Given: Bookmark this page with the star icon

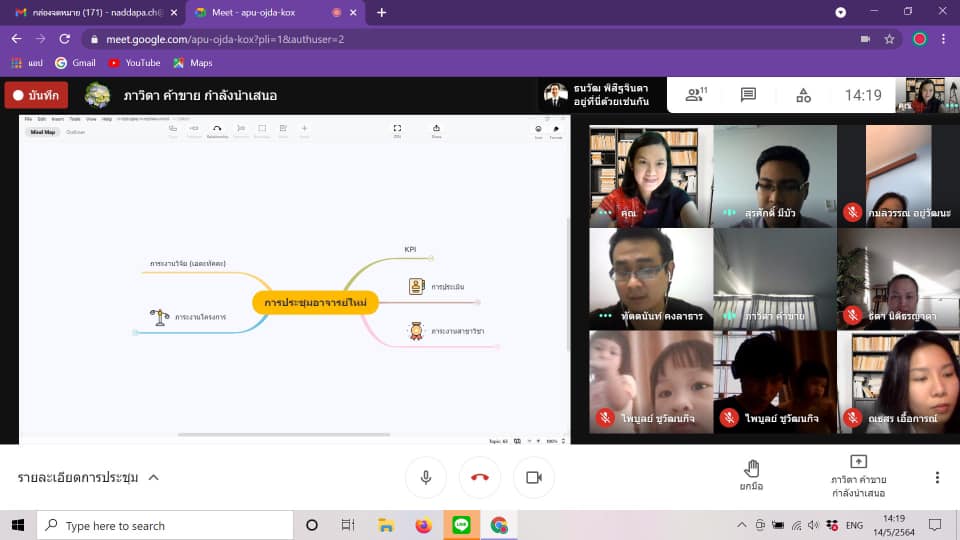Looking at the screenshot, I should click(889, 39).
